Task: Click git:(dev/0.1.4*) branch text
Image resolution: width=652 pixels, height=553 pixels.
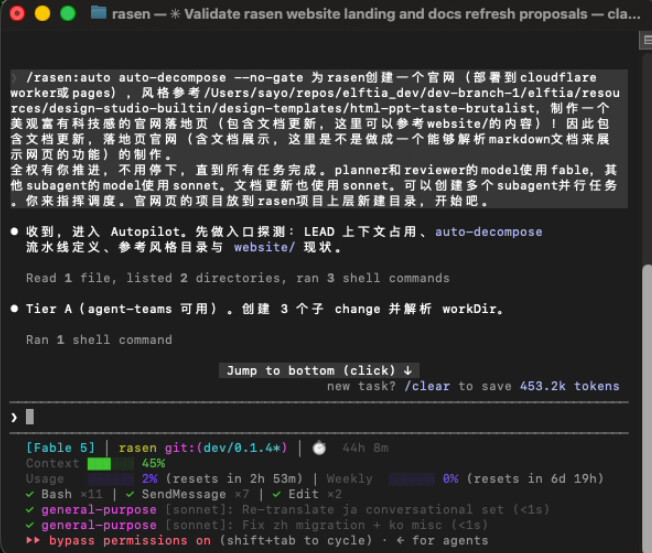Action: pyautogui.click(x=226, y=448)
